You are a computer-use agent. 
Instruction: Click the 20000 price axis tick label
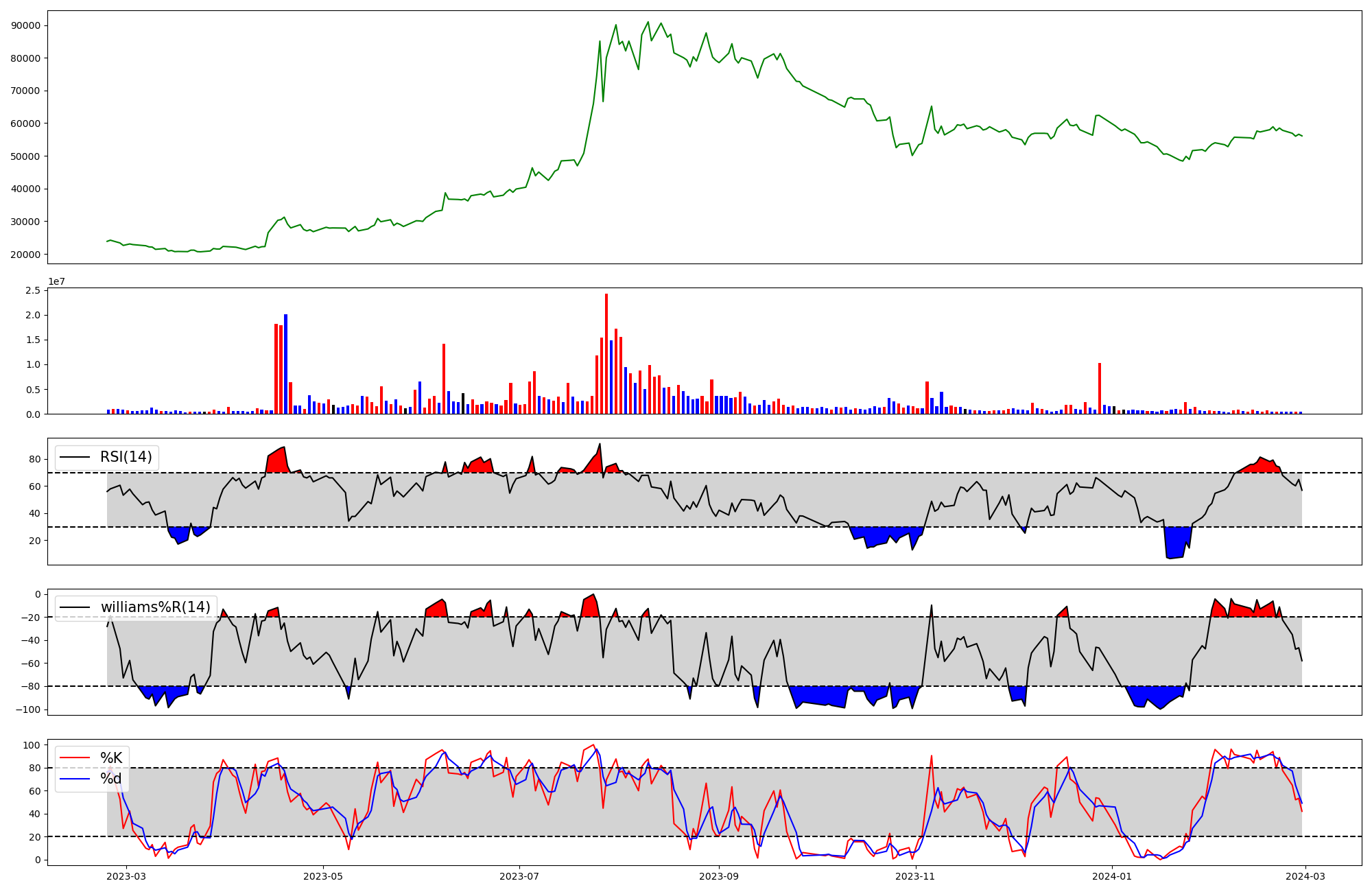pyautogui.click(x=26, y=255)
